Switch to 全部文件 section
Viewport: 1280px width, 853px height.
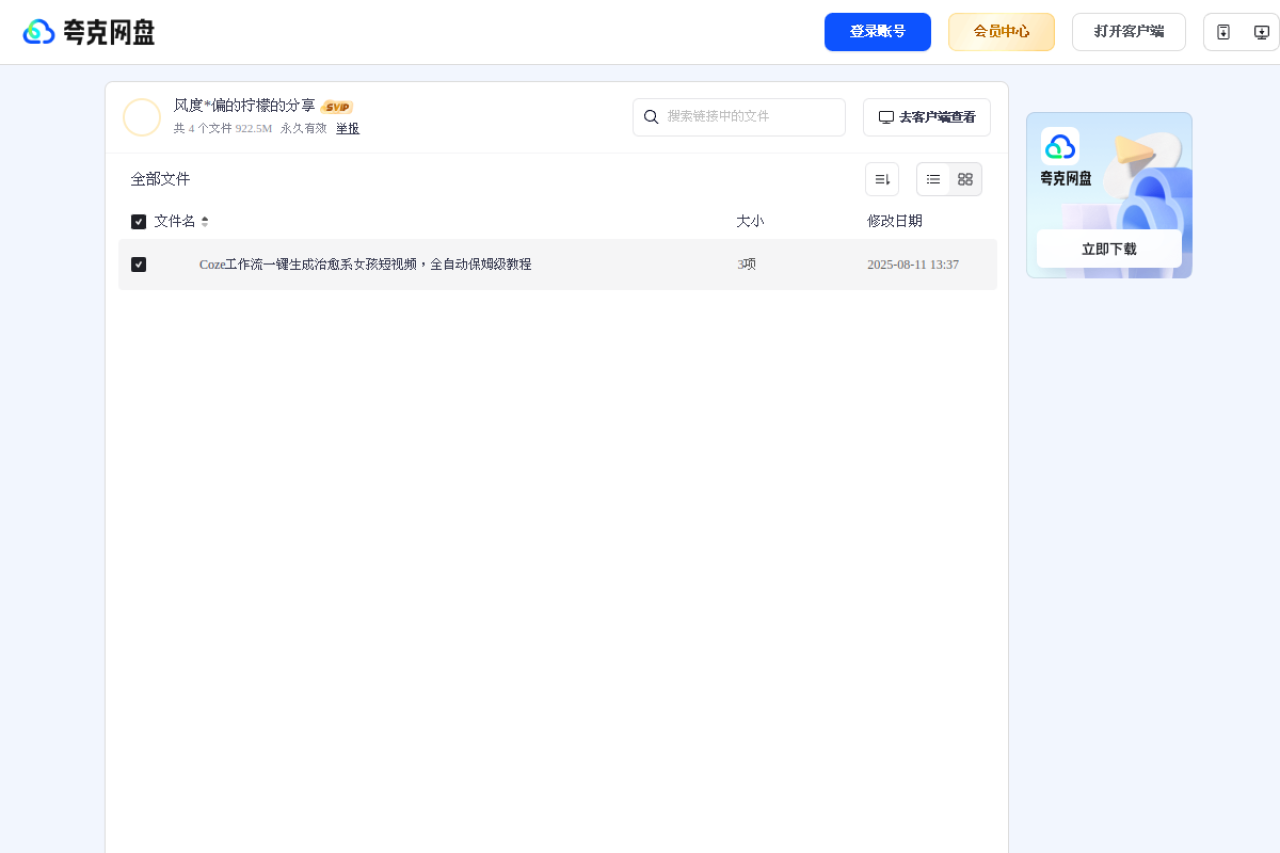[x=159, y=179]
